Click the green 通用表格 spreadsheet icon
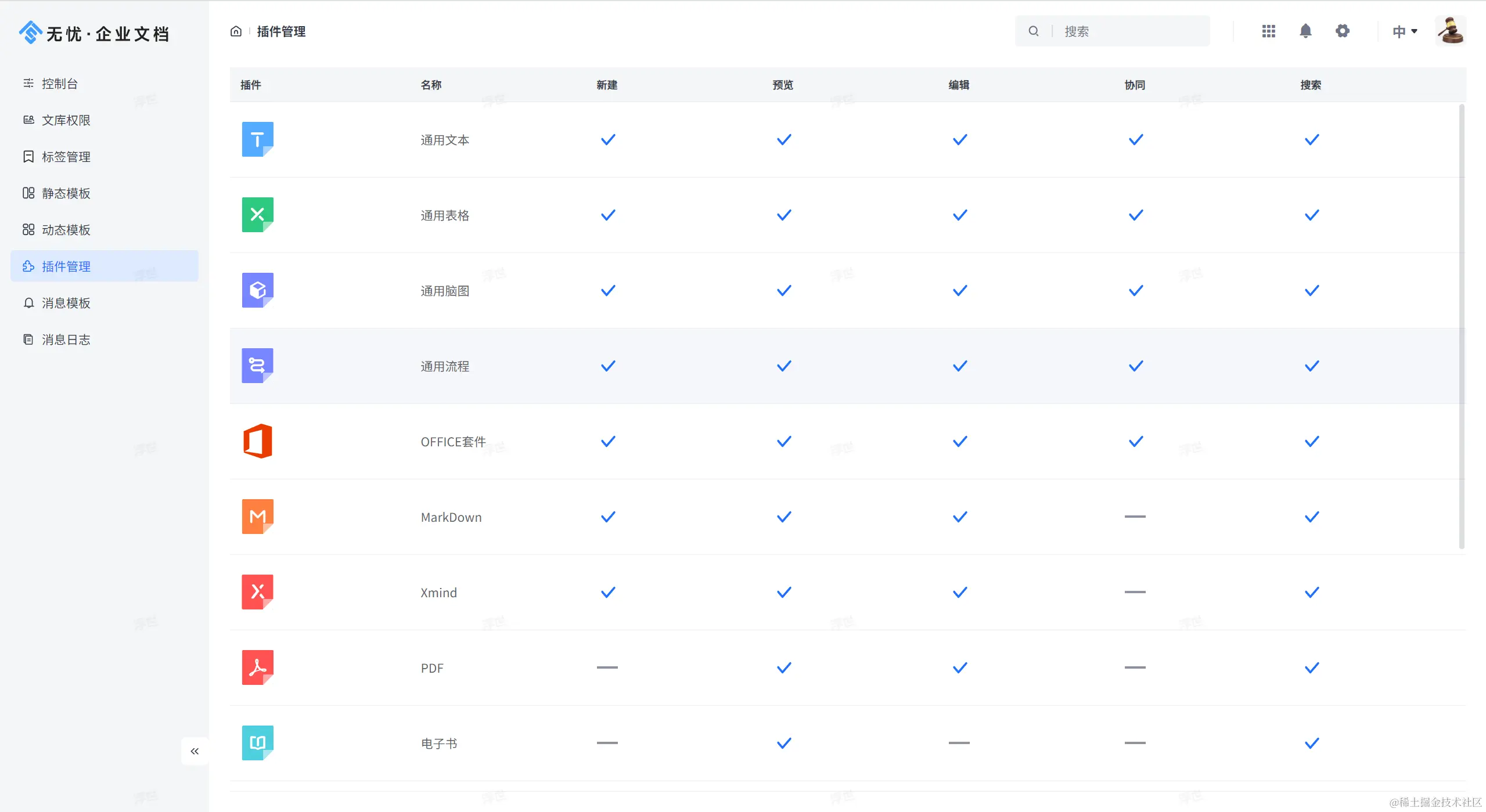This screenshot has width=1486, height=812. (x=257, y=215)
